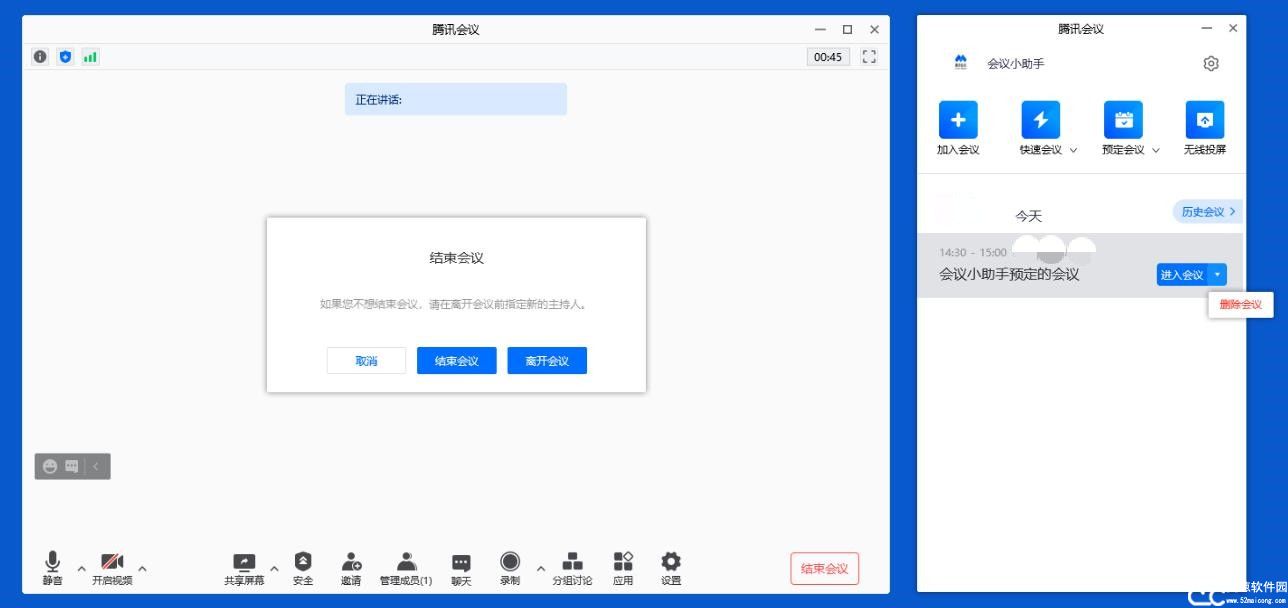Viewport: 1288px width, 608px height.
Task: Open 分组讨论 breakout rooms
Action: click(x=572, y=567)
